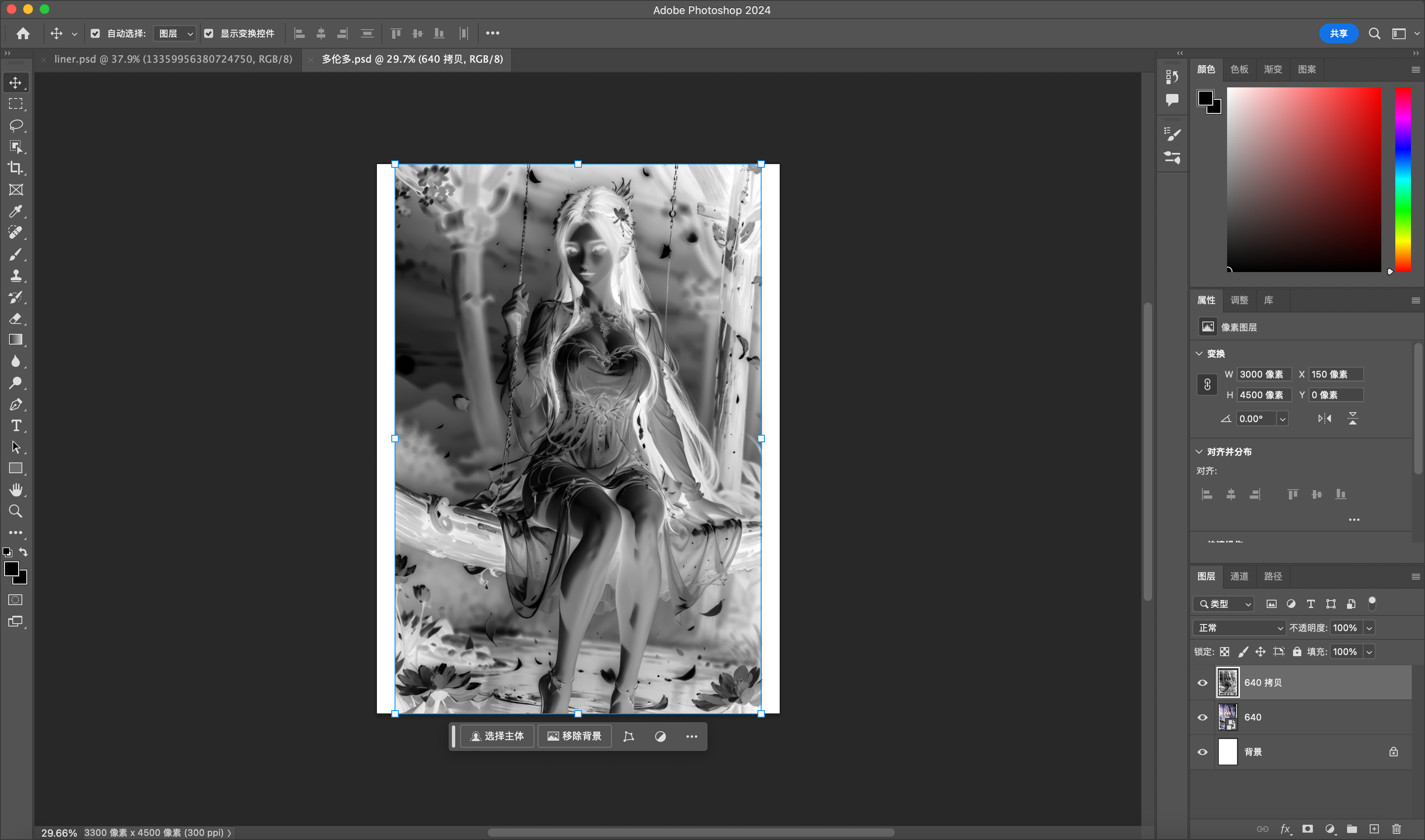Select the Gradient tool

coord(16,340)
